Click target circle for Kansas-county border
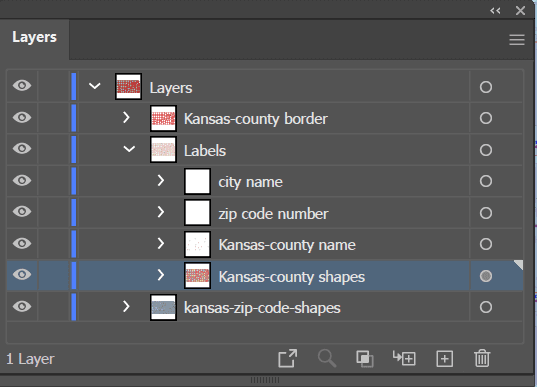This screenshot has width=537, height=387. (x=486, y=118)
